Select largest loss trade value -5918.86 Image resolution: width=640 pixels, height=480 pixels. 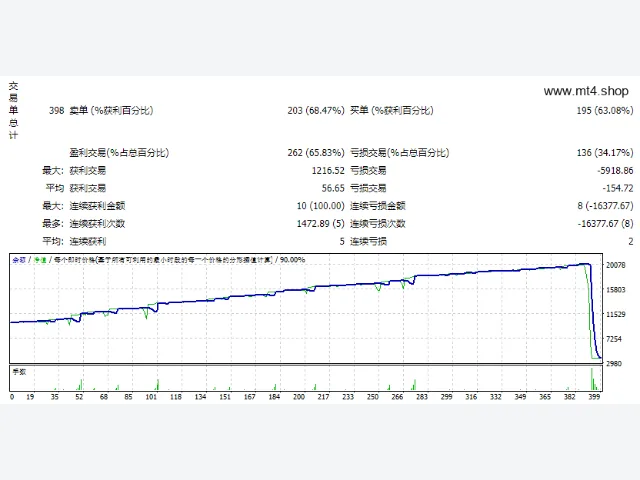pos(615,171)
